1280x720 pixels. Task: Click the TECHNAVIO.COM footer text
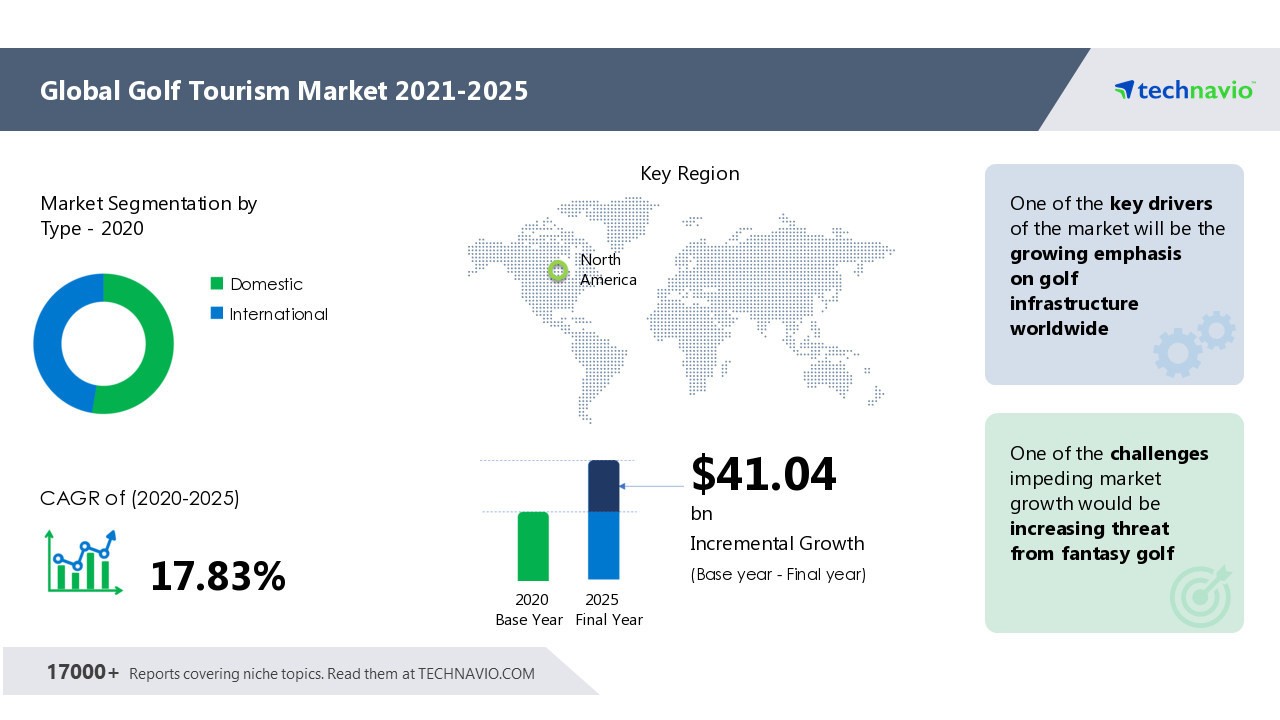(476, 674)
